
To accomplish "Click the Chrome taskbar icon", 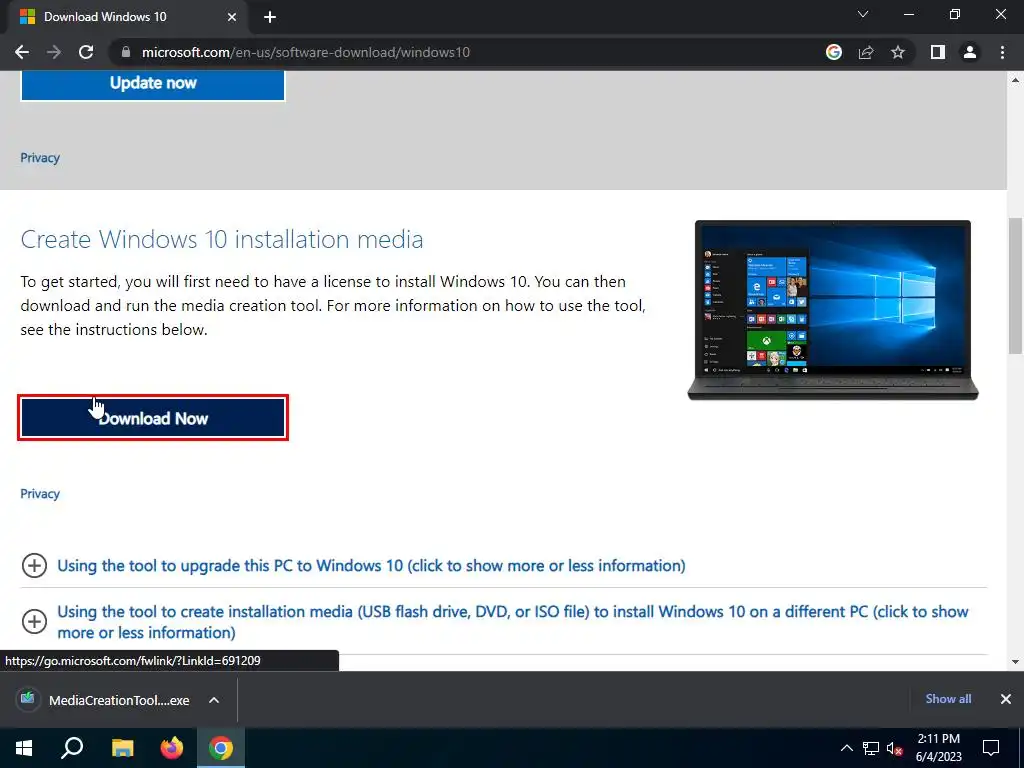I will point(221,748).
